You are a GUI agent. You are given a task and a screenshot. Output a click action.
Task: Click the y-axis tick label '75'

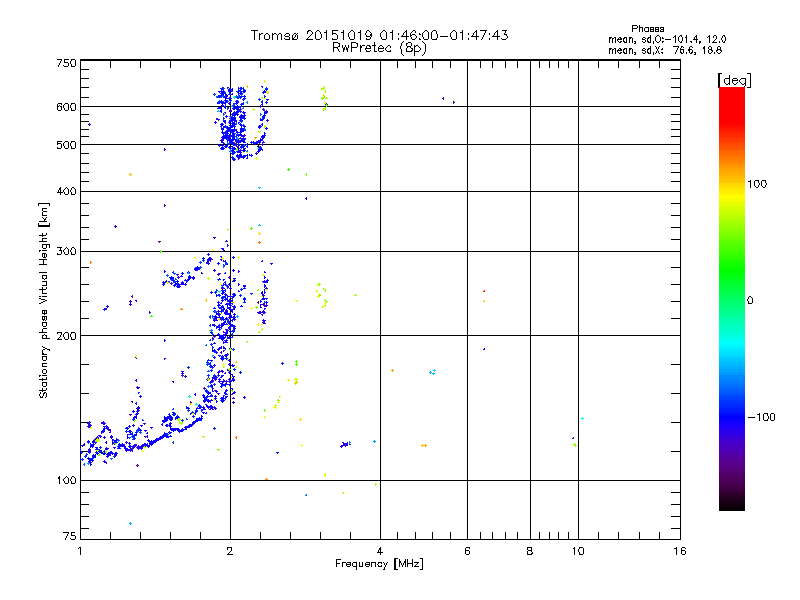[x=70, y=536]
